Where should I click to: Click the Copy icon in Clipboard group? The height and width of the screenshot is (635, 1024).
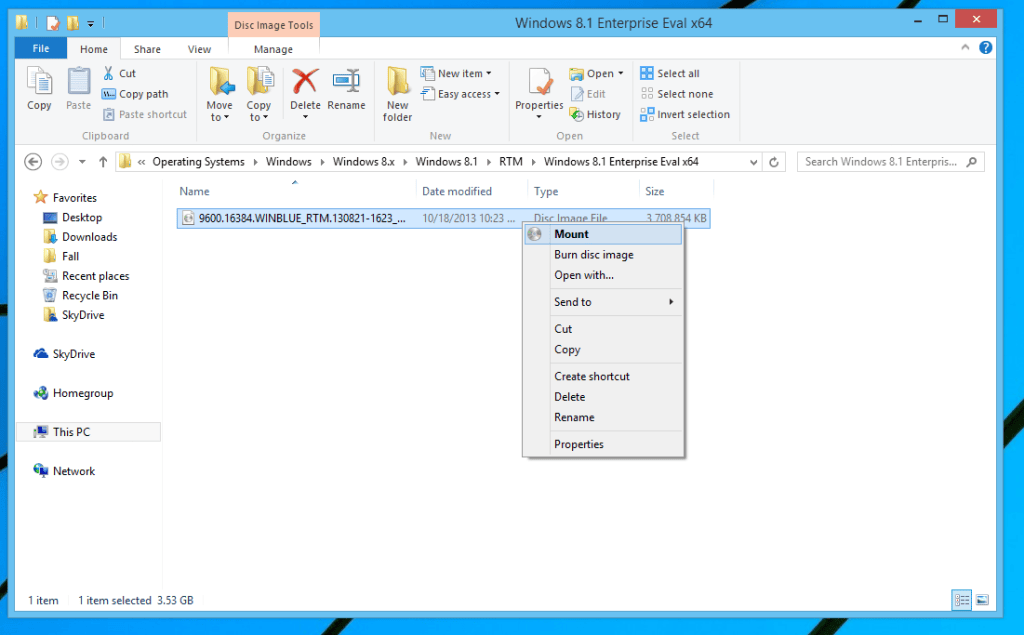pos(39,82)
